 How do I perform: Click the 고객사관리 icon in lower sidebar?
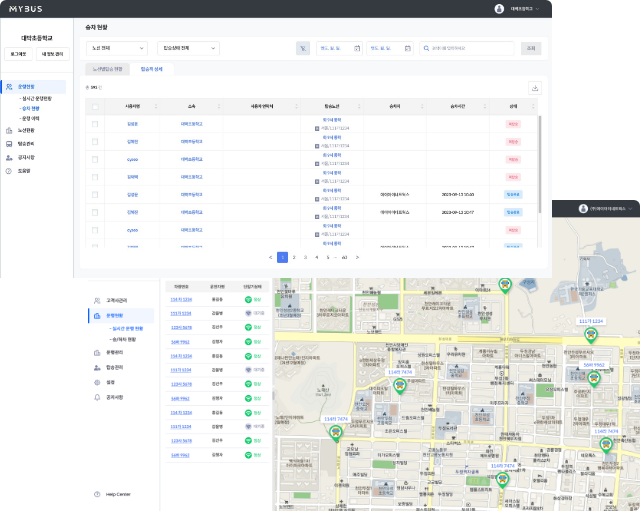96,300
